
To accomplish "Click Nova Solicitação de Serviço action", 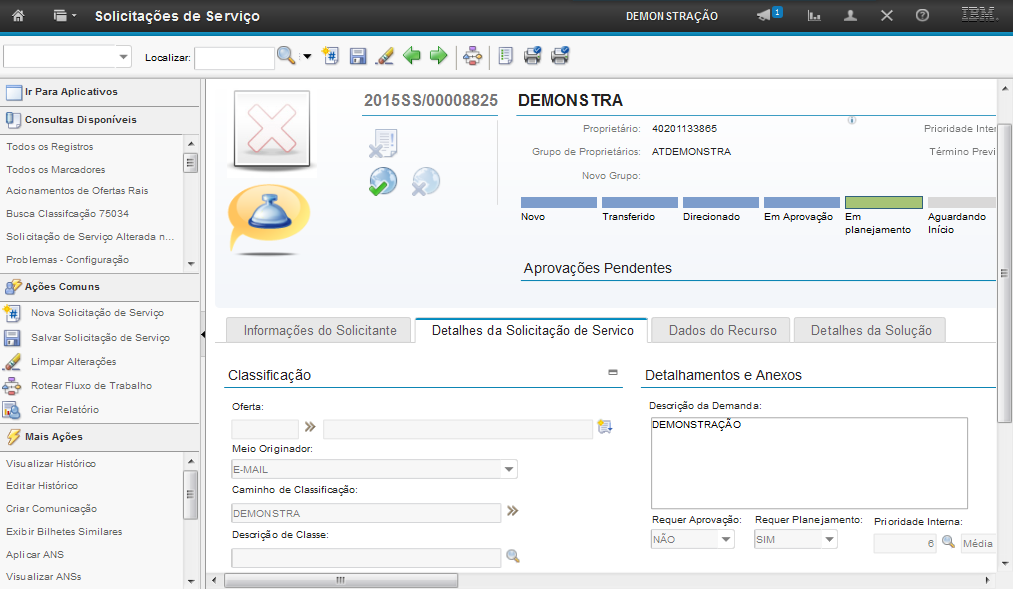I will tap(97, 313).
